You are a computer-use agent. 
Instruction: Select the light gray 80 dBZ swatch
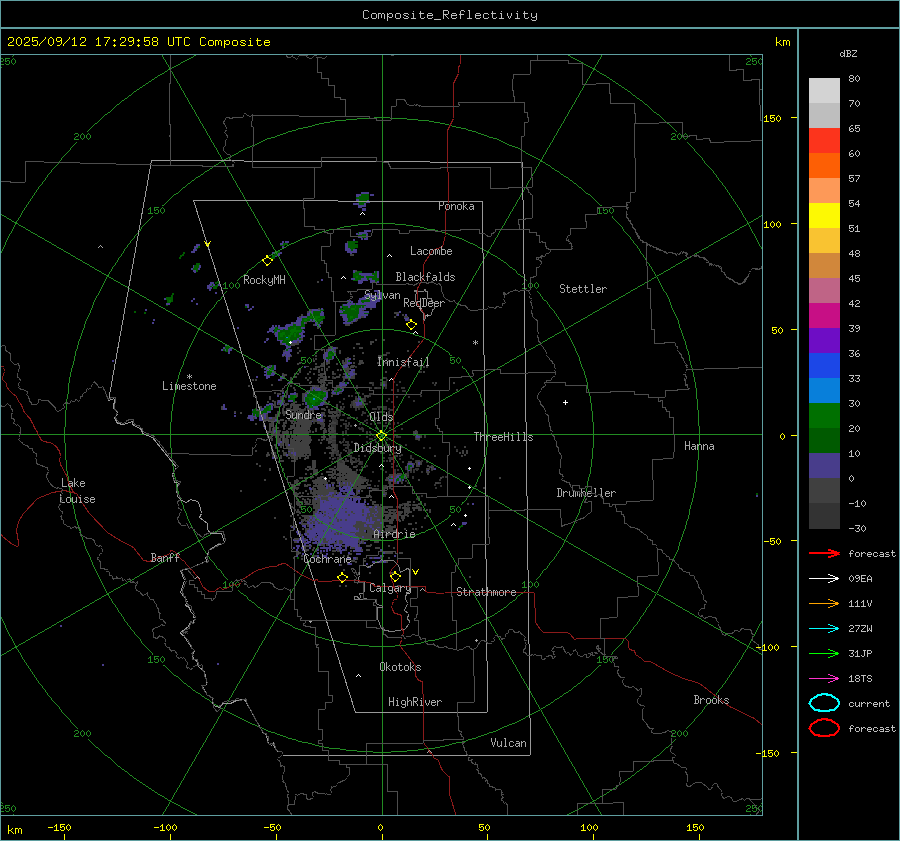pos(824,90)
